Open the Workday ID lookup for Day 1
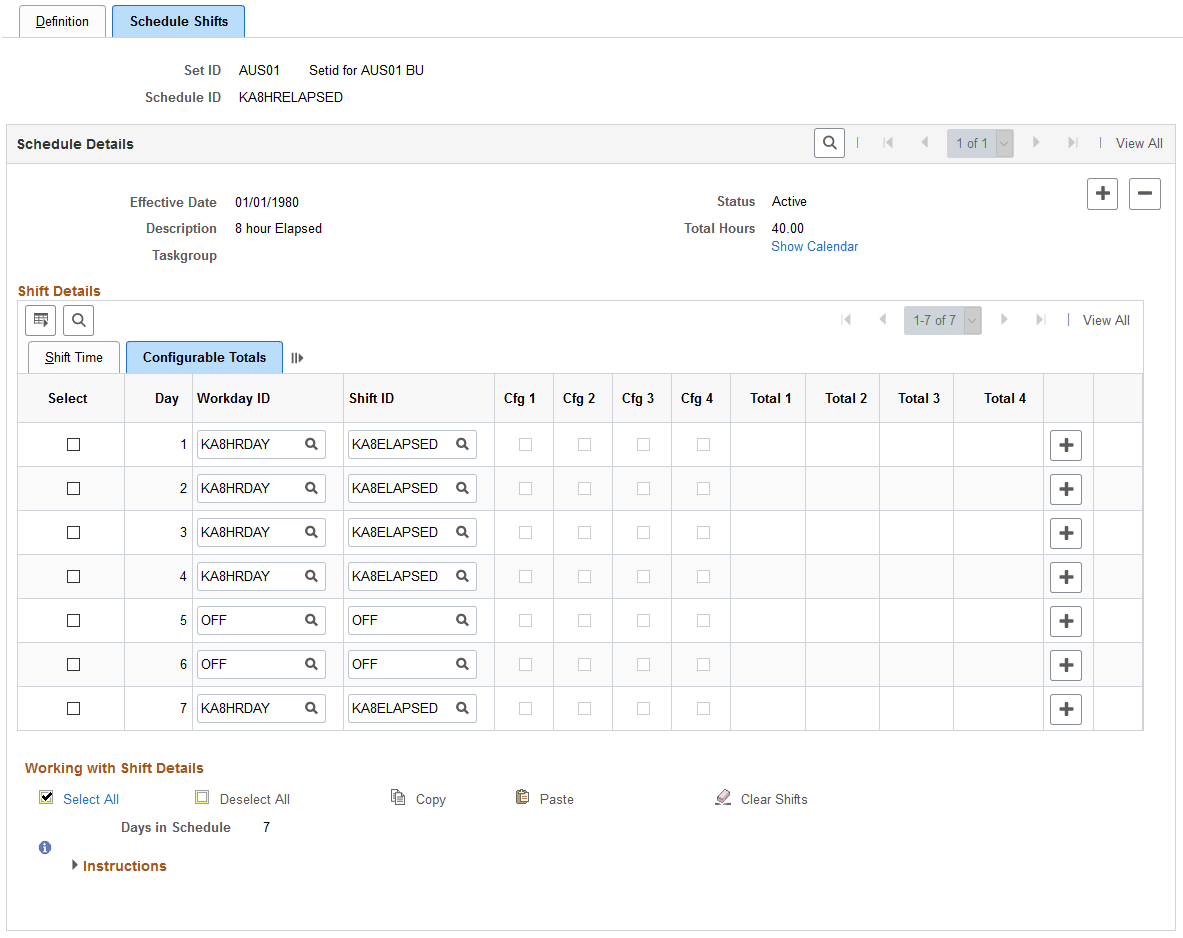This screenshot has width=1183, height=938. 311,444
